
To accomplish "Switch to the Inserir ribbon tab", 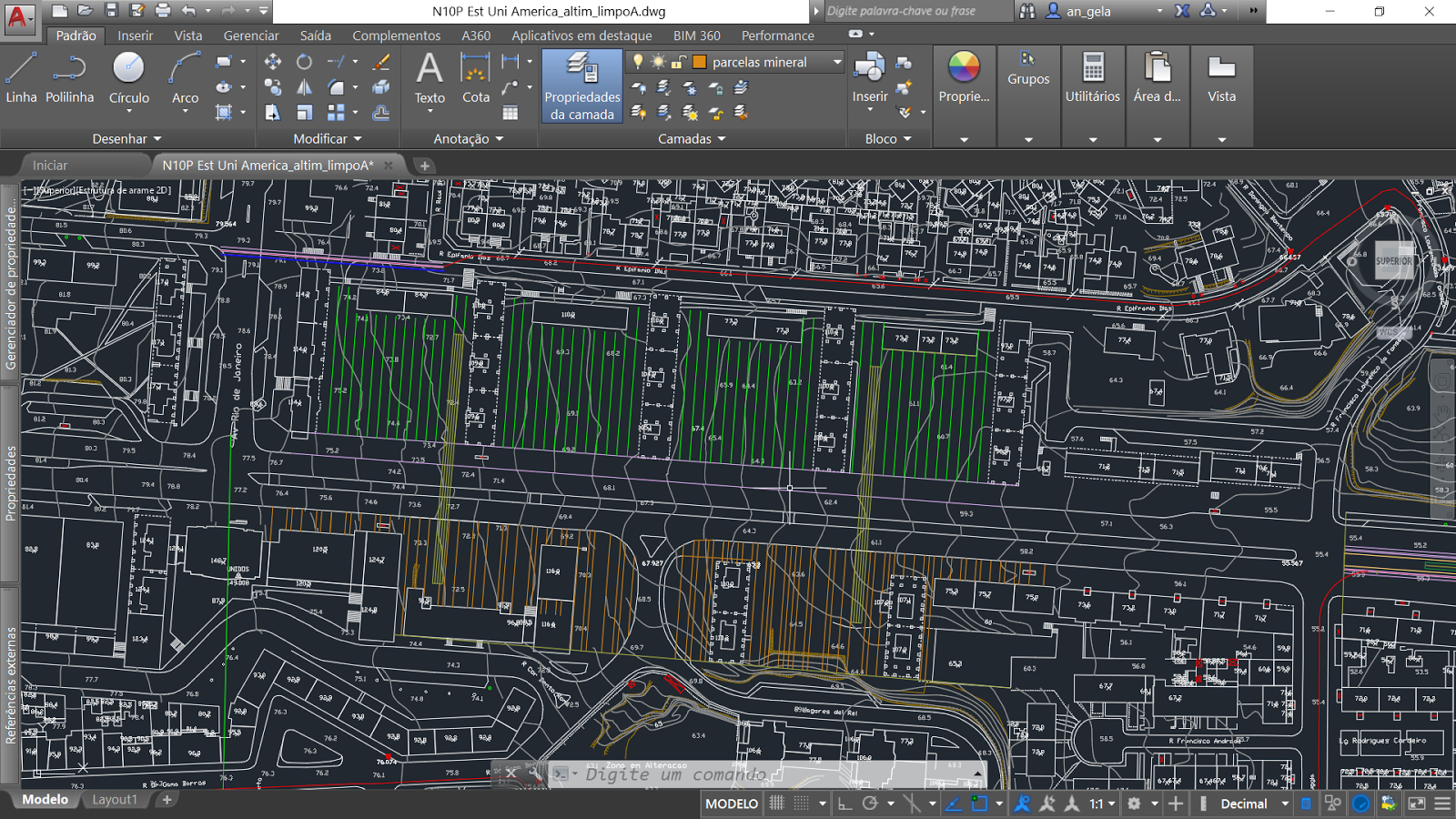I will click(135, 35).
